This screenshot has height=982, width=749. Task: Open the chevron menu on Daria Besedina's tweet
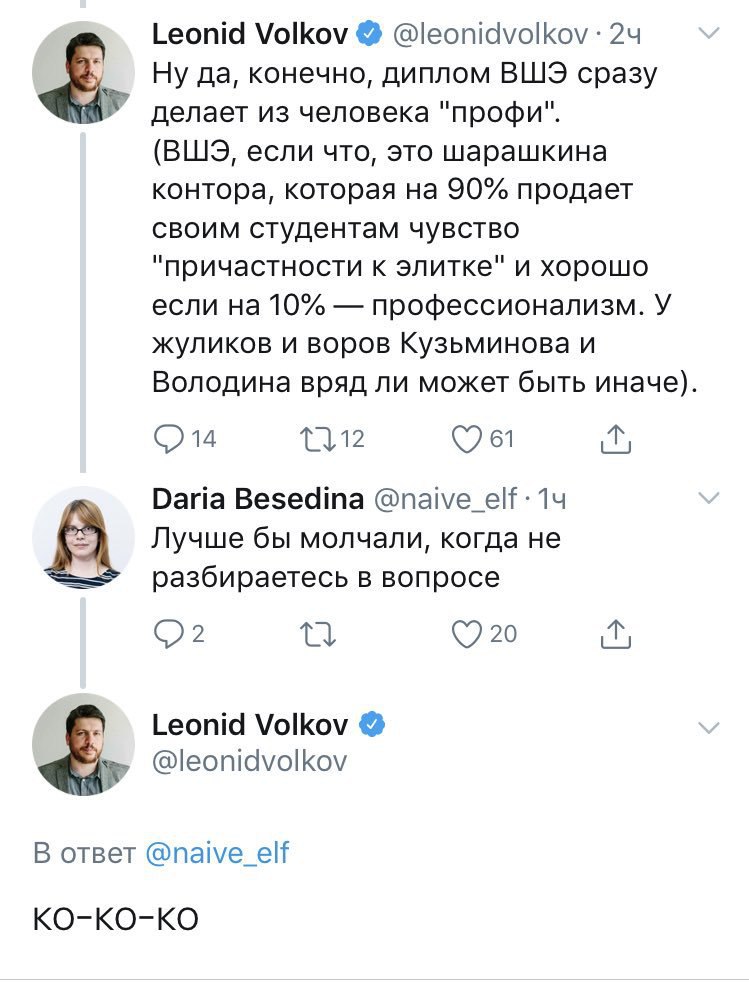pyautogui.click(x=708, y=499)
